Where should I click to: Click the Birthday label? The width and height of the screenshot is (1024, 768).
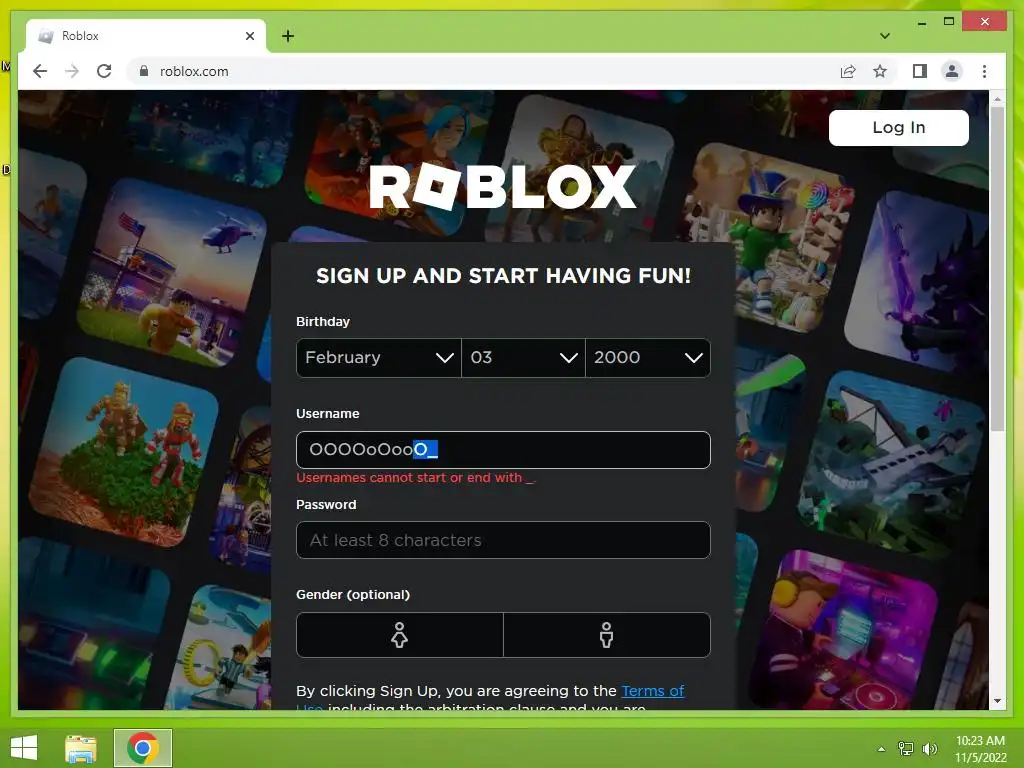coord(323,321)
